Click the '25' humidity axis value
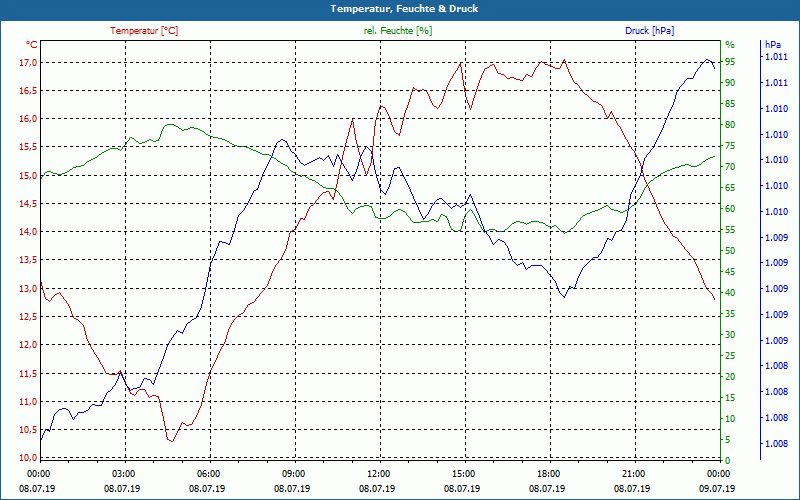The height and width of the screenshot is (500, 800). click(x=730, y=356)
